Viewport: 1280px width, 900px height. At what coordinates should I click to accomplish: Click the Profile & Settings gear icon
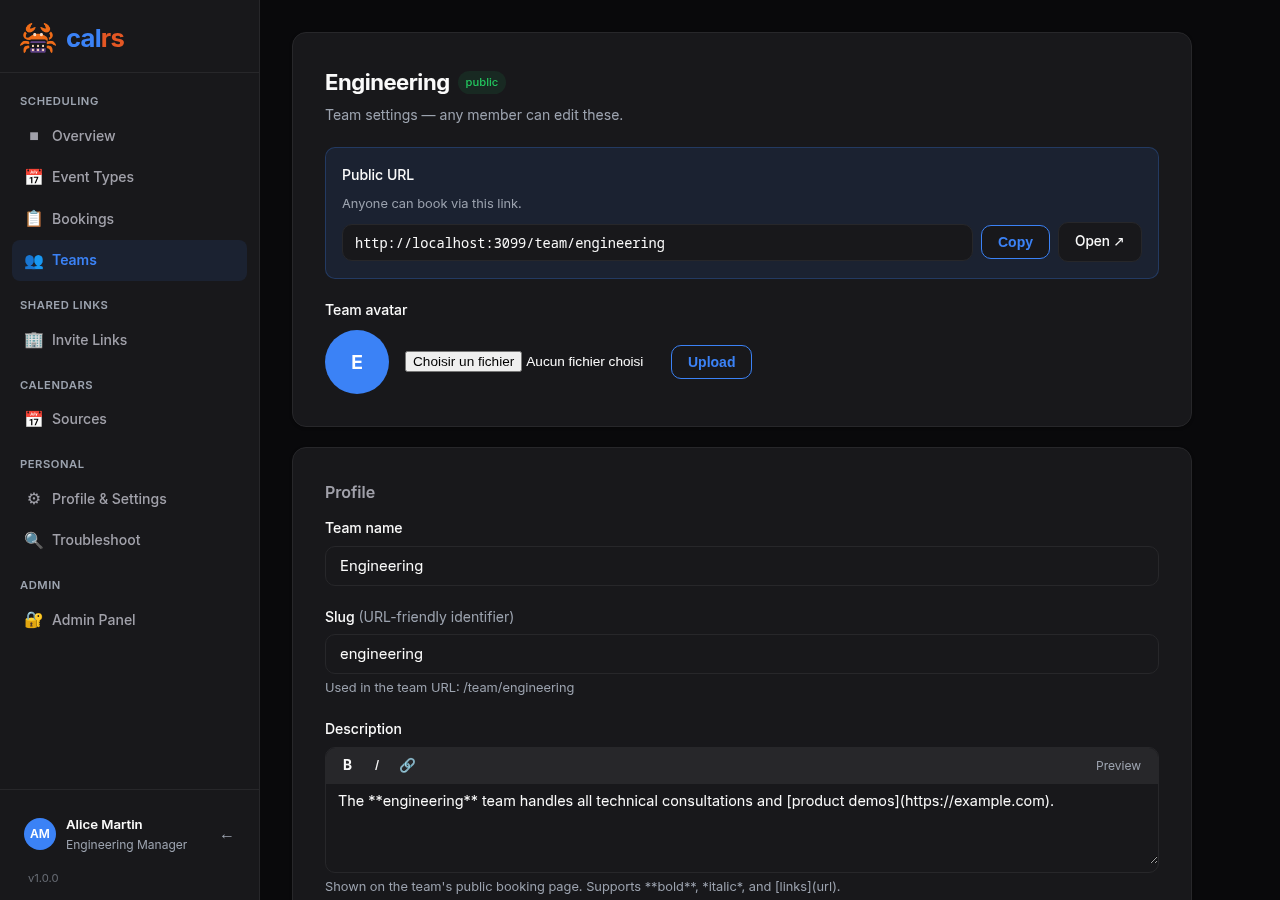click(34, 499)
